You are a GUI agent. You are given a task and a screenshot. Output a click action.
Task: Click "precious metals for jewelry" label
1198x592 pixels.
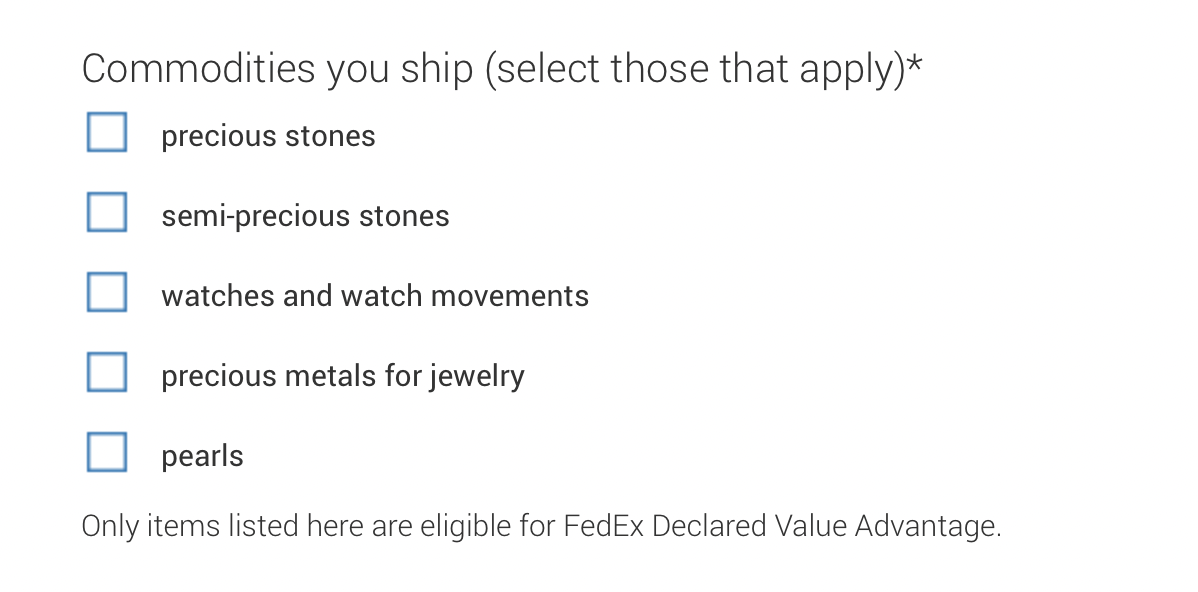pyautogui.click(x=342, y=376)
